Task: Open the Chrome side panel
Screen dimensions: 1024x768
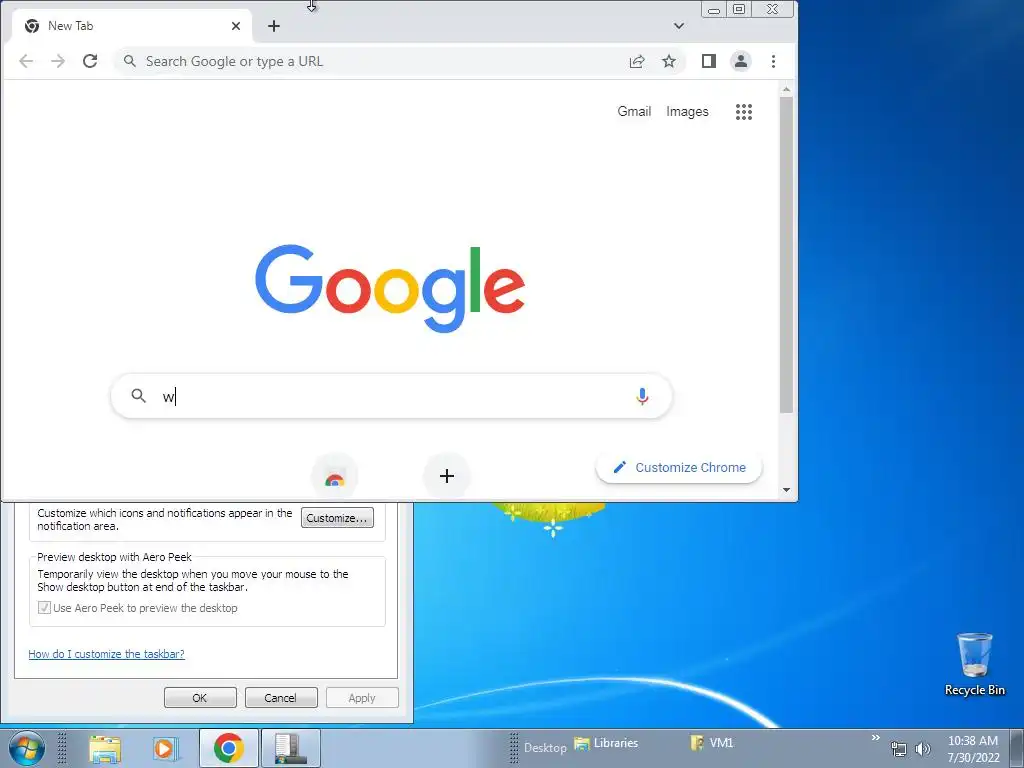Action: click(709, 61)
